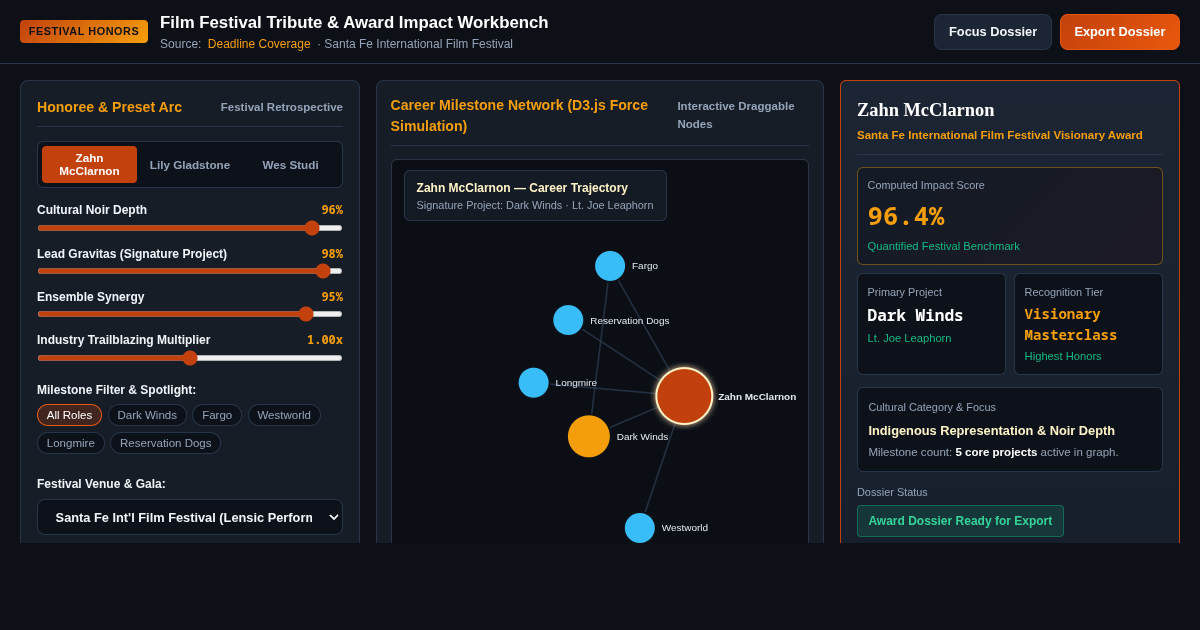Toggle the All Roles filter chip

click(69, 415)
